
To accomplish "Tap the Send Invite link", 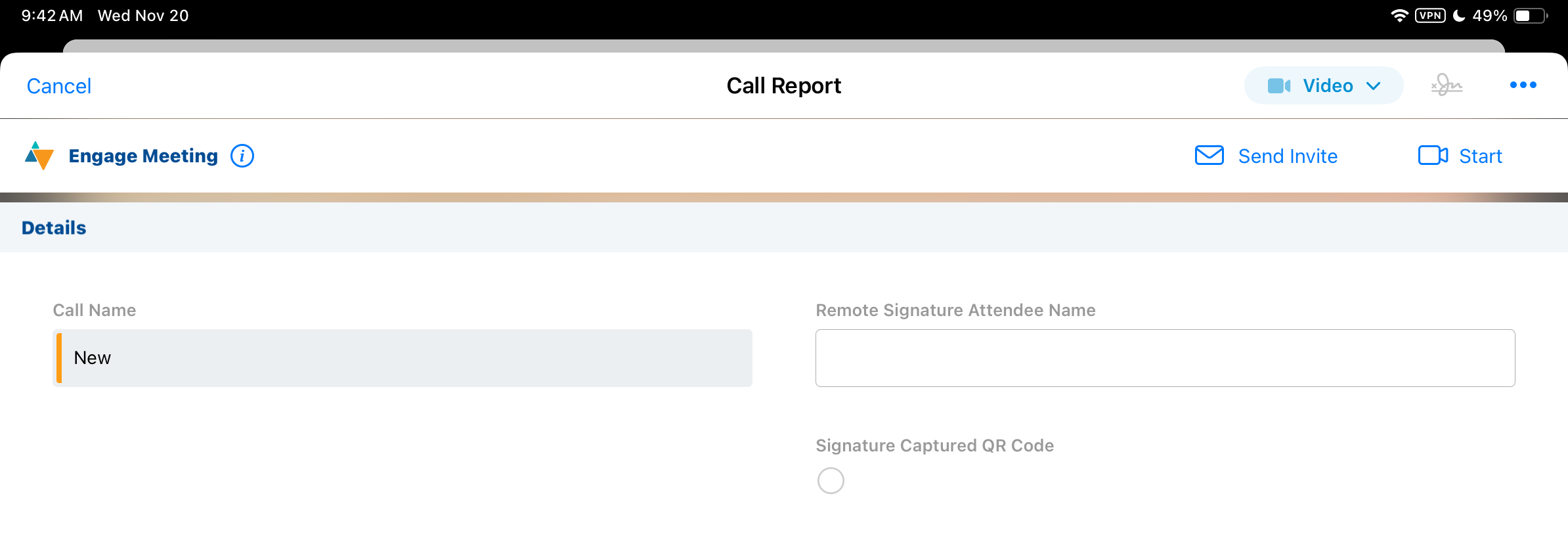I will pos(1287,156).
